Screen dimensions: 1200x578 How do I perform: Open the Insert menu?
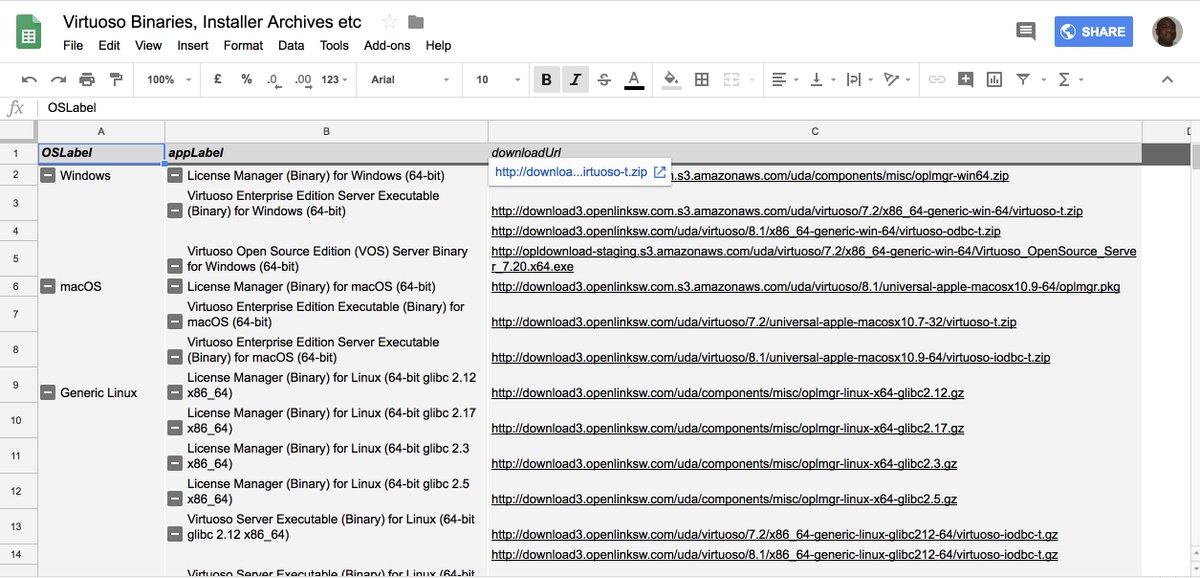(x=193, y=45)
